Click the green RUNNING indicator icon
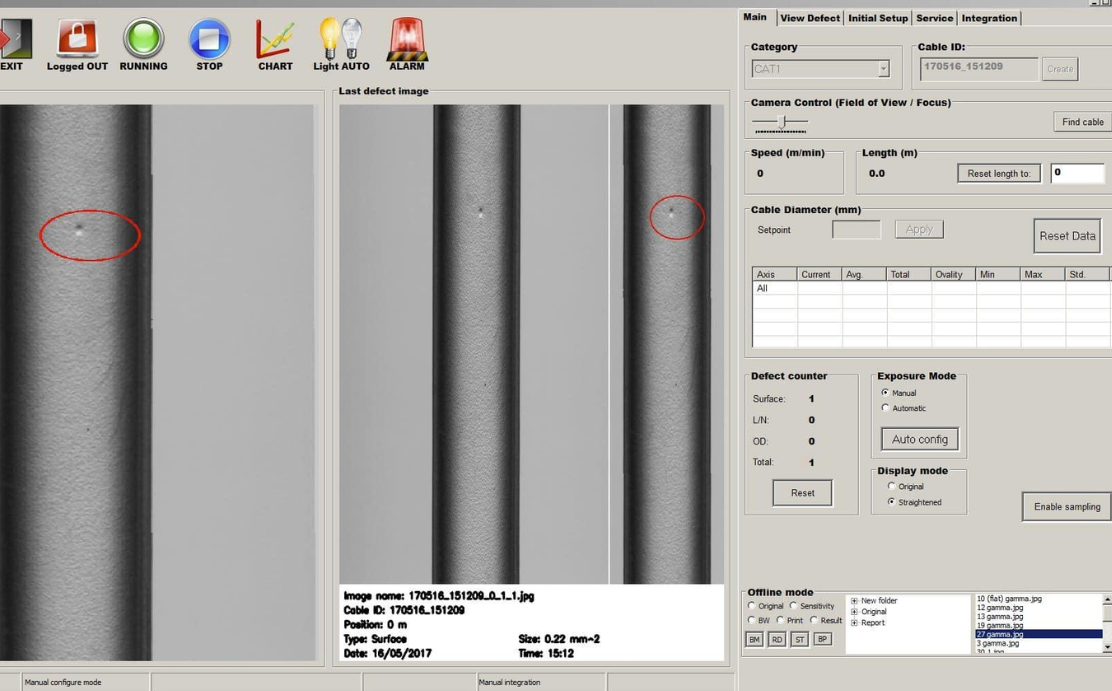1112x691 pixels. 143,38
